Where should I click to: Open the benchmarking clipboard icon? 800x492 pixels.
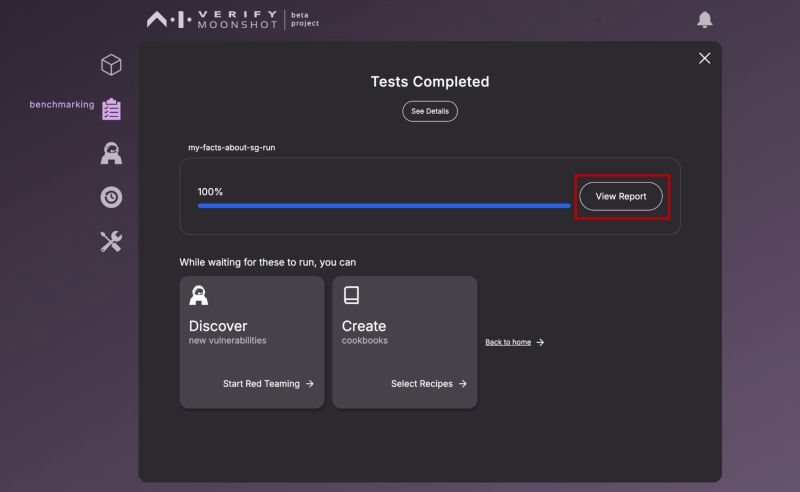[111, 109]
